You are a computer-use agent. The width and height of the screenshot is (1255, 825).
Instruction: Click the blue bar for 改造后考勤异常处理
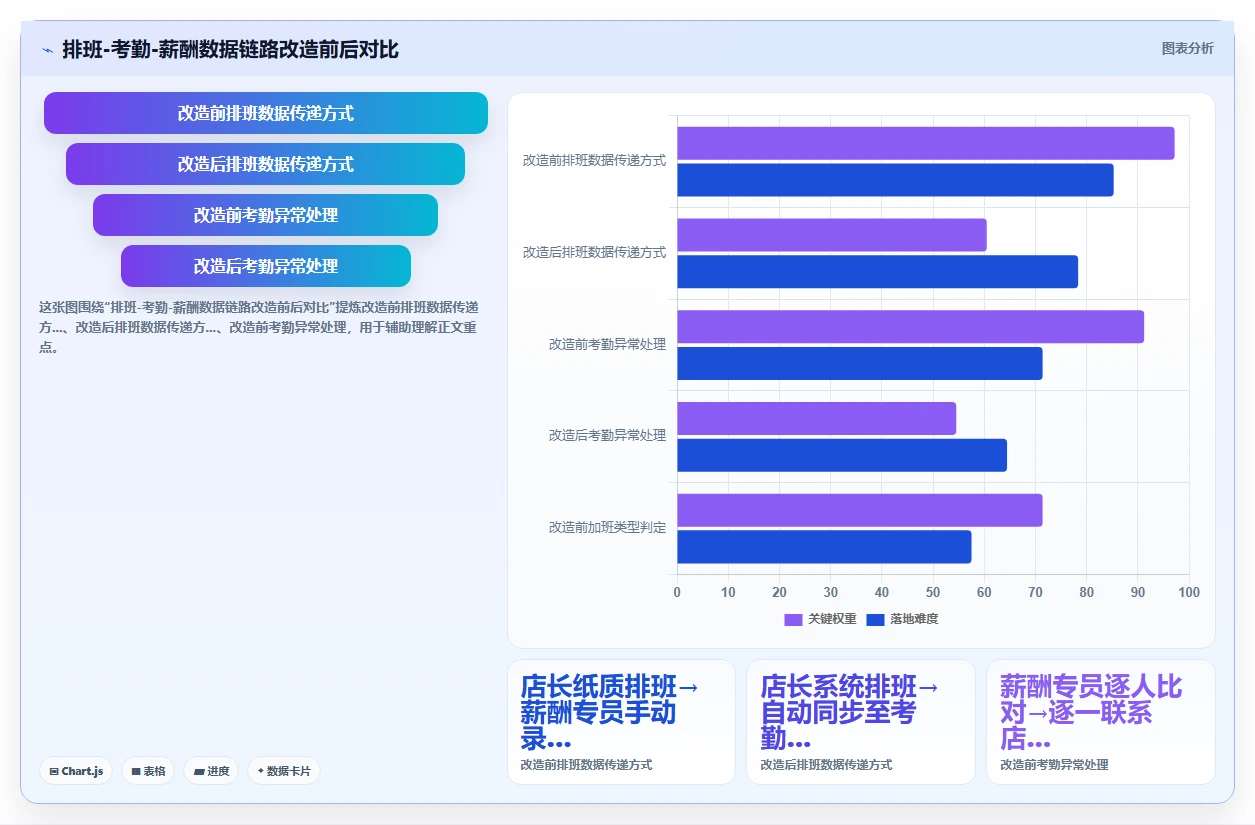[x=842, y=455]
